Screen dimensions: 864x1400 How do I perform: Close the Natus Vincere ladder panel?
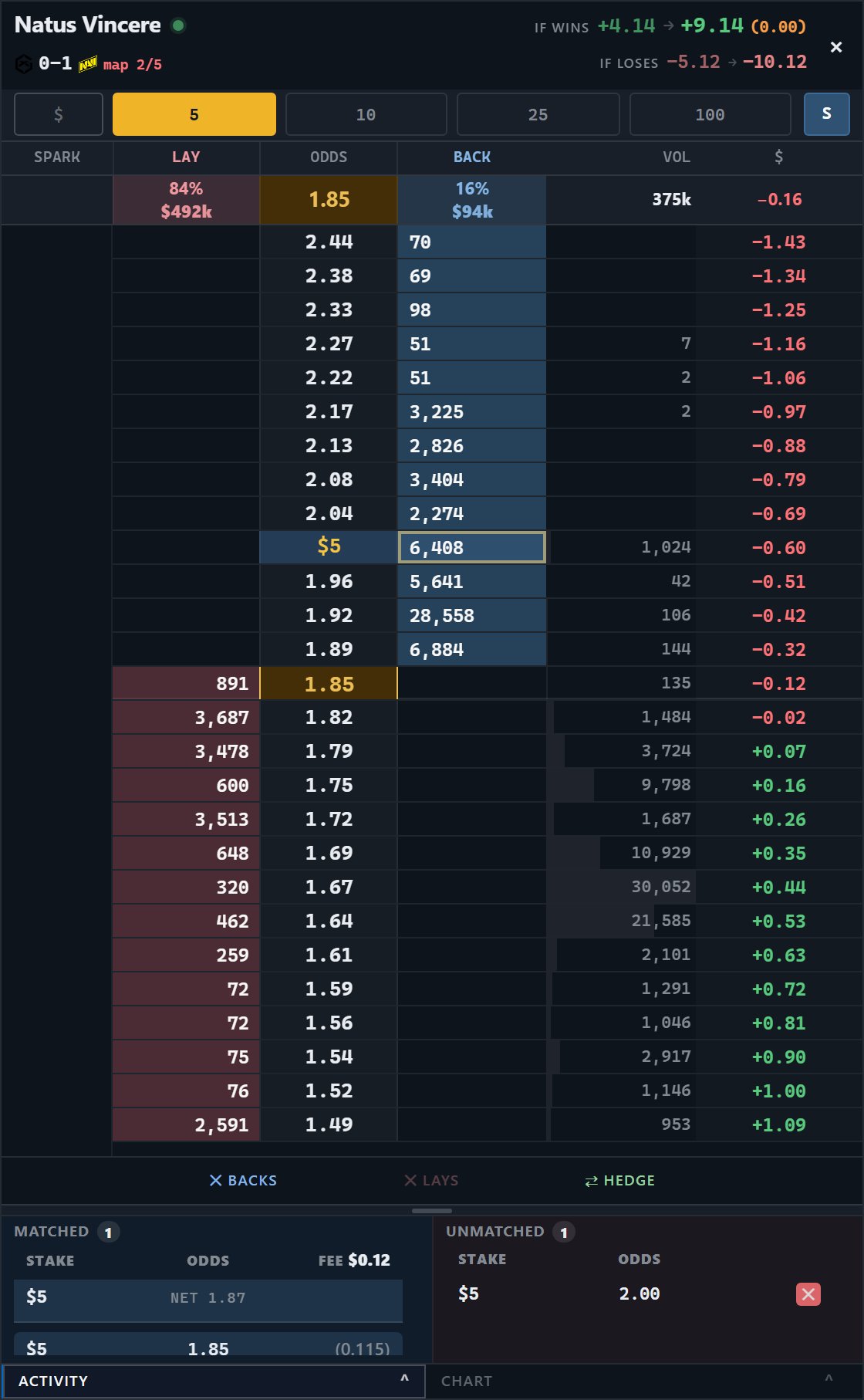(835, 47)
